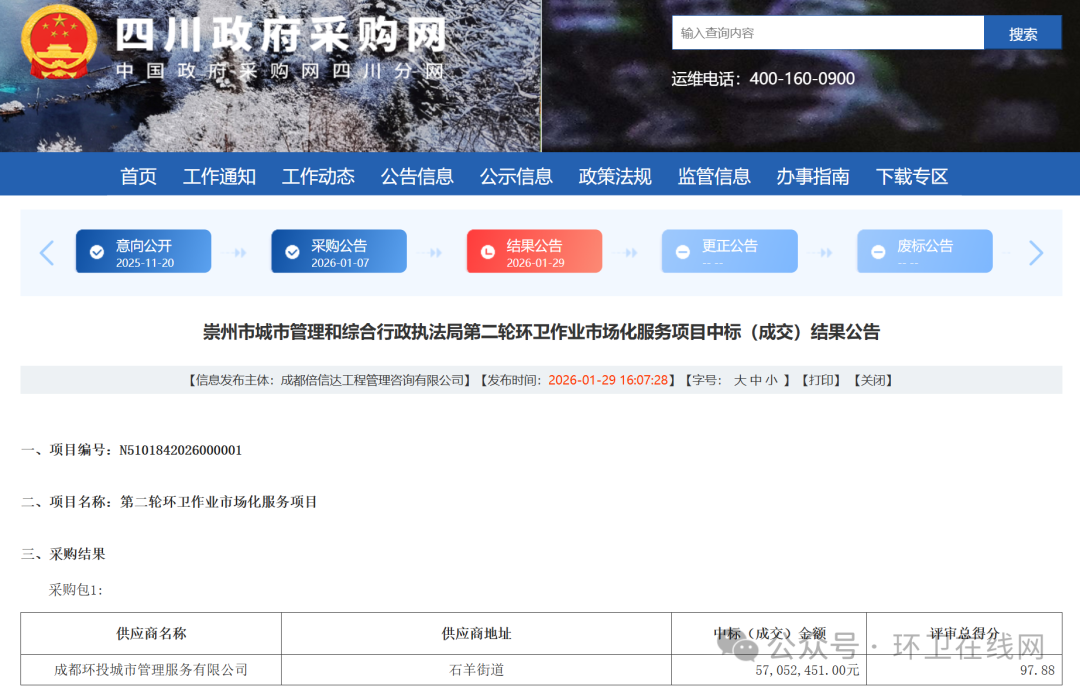Open the 意向公开 2025-11-20 step
This screenshot has width=1080, height=690.
point(143,251)
